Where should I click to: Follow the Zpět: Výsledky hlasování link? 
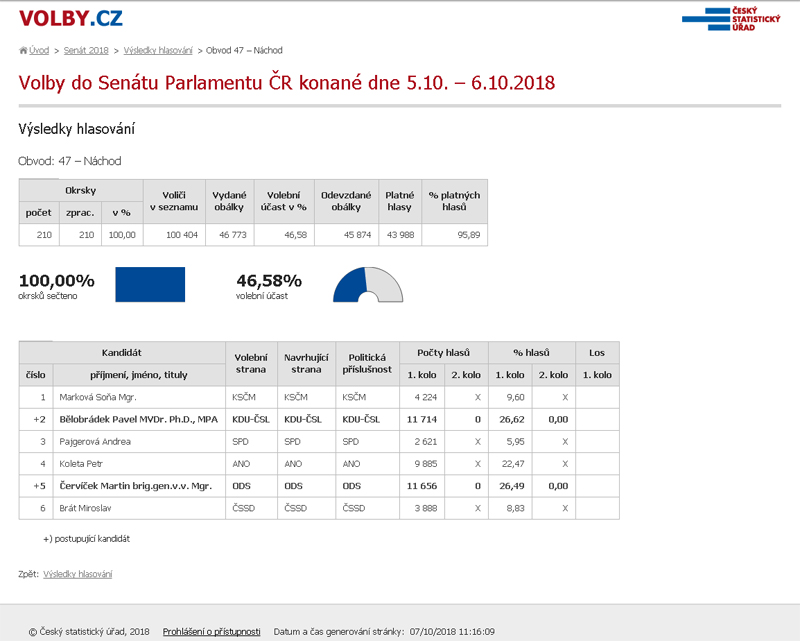click(x=78, y=574)
